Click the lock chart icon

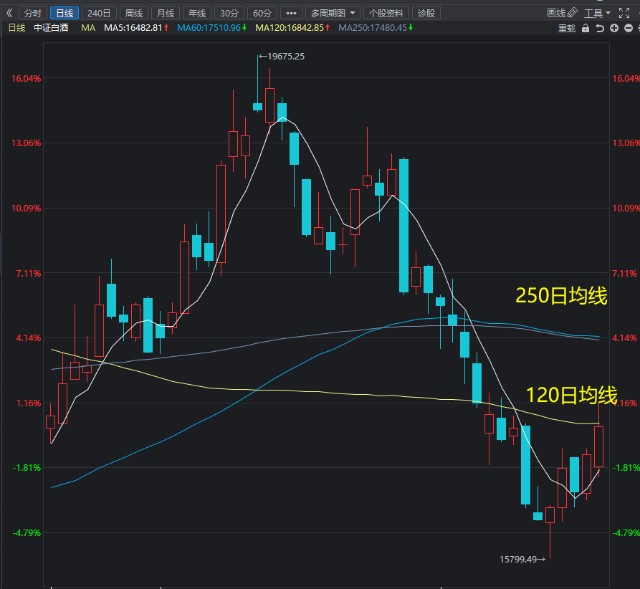click(x=584, y=28)
